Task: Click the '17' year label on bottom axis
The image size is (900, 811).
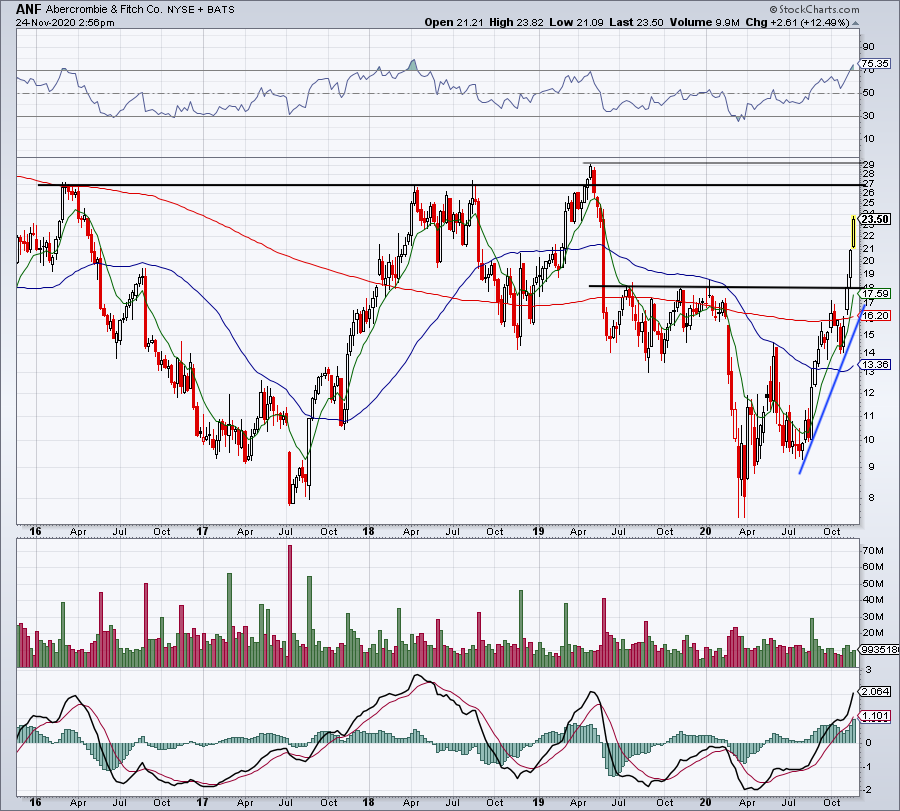Action: (x=202, y=802)
